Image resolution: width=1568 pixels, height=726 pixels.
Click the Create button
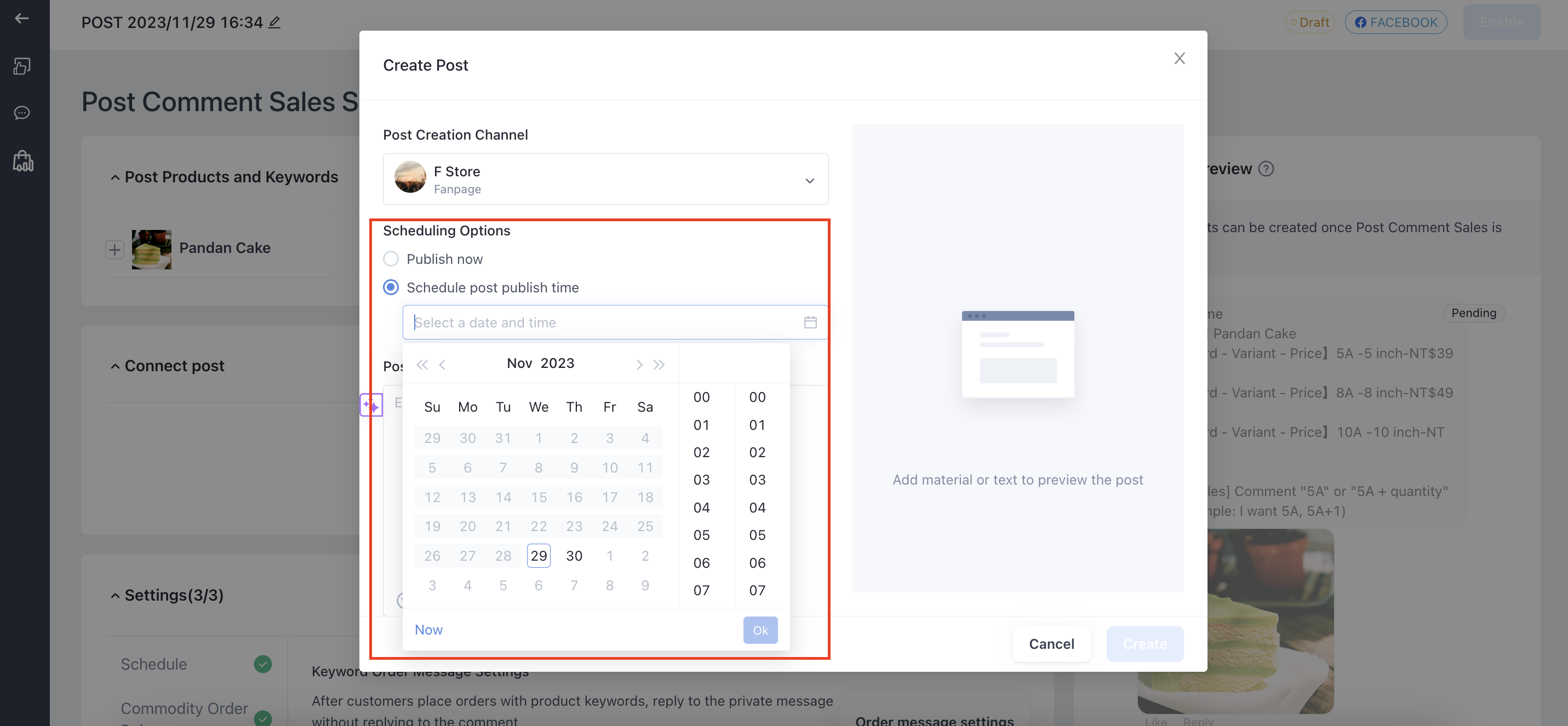pyautogui.click(x=1144, y=643)
